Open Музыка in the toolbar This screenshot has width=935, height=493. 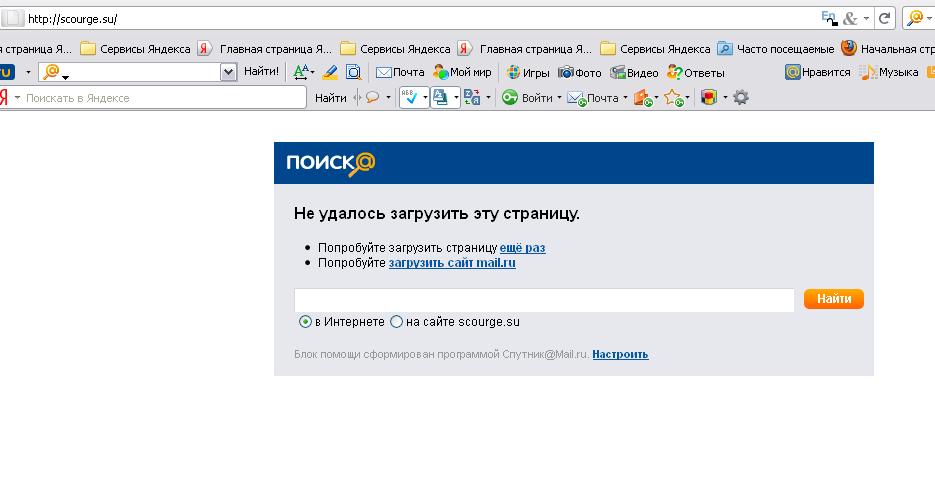coord(889,72)
